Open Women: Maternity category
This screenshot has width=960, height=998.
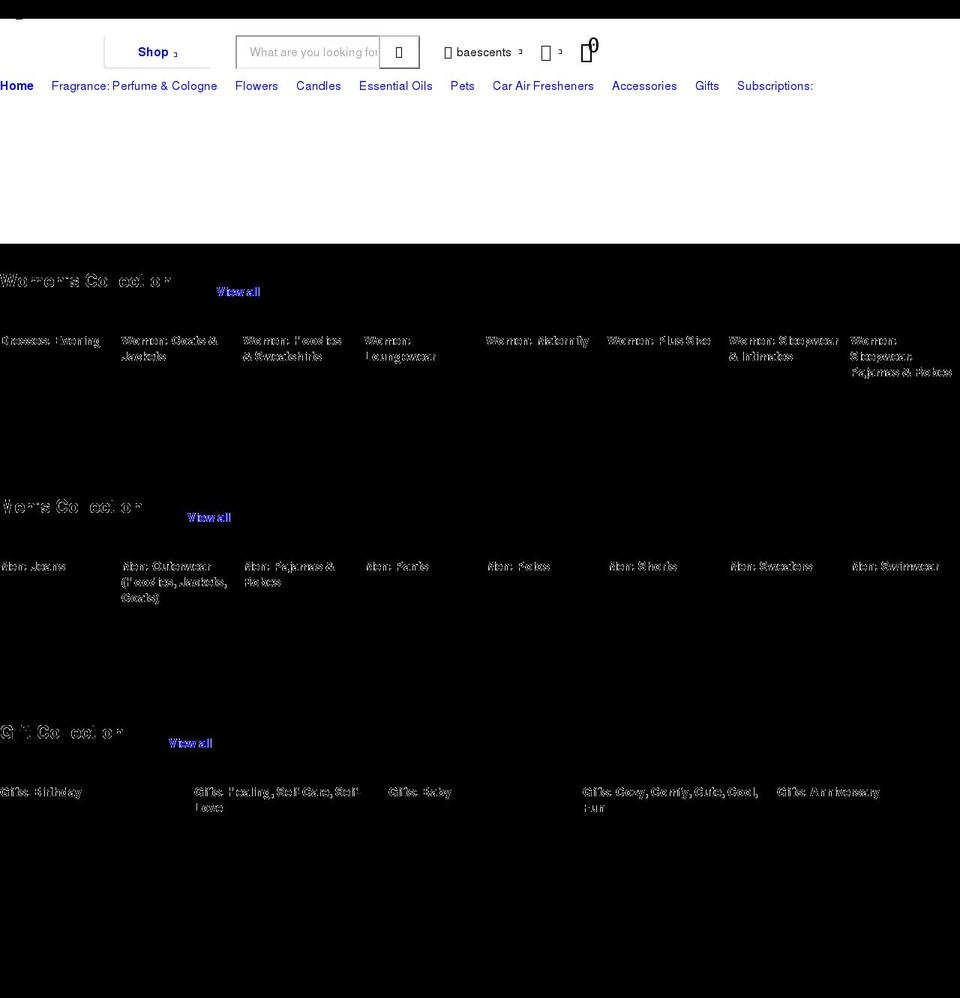click(537, 341)
